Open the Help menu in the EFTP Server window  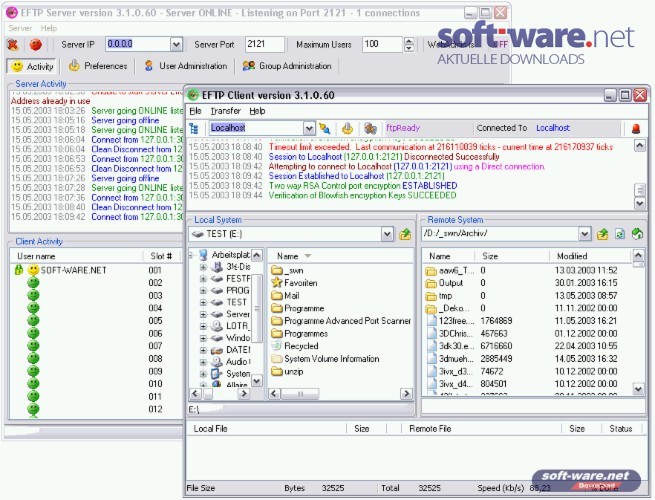click(48, 28)
